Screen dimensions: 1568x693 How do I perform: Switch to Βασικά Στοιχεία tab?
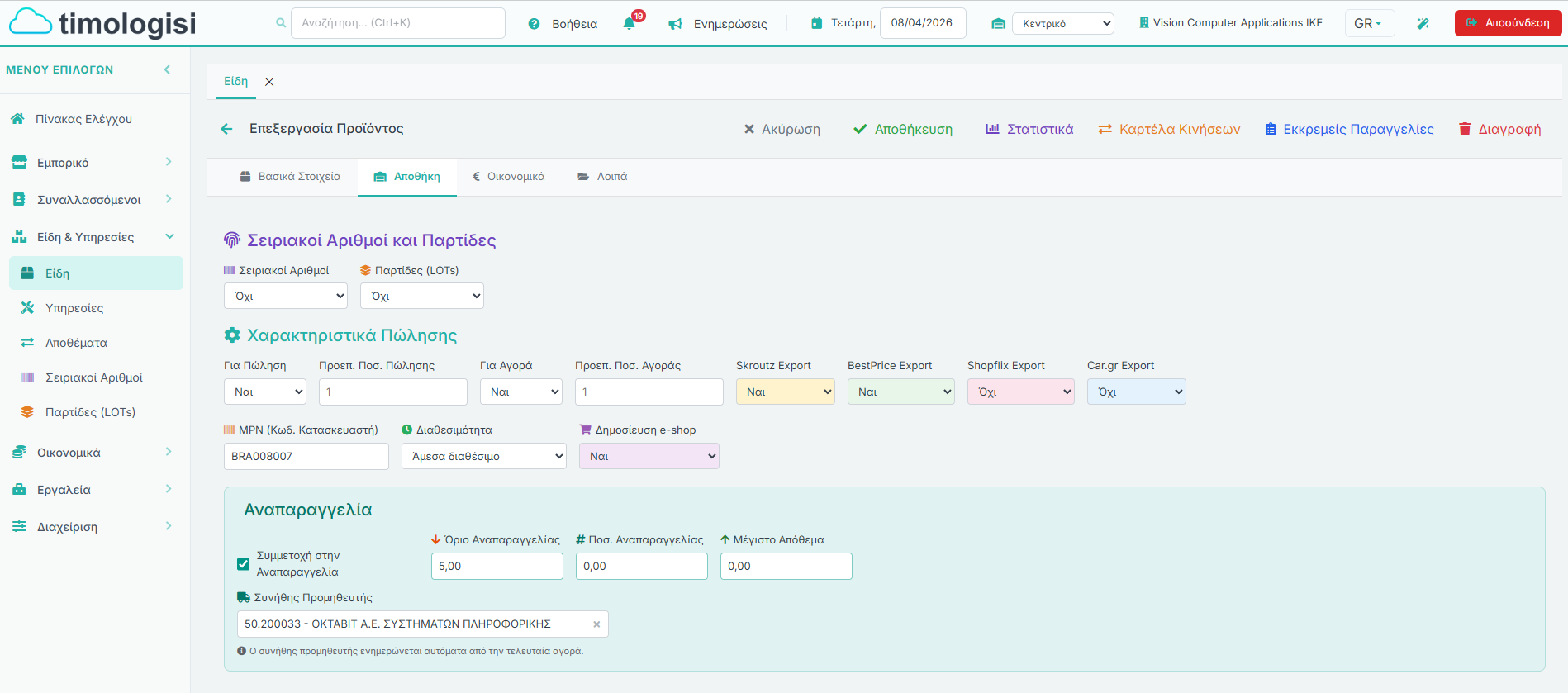[x=290, y=177]
